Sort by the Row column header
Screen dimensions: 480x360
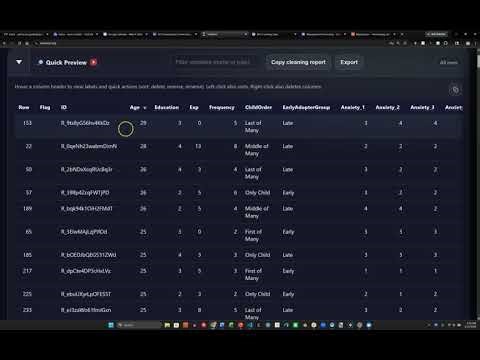pos(24,107)
